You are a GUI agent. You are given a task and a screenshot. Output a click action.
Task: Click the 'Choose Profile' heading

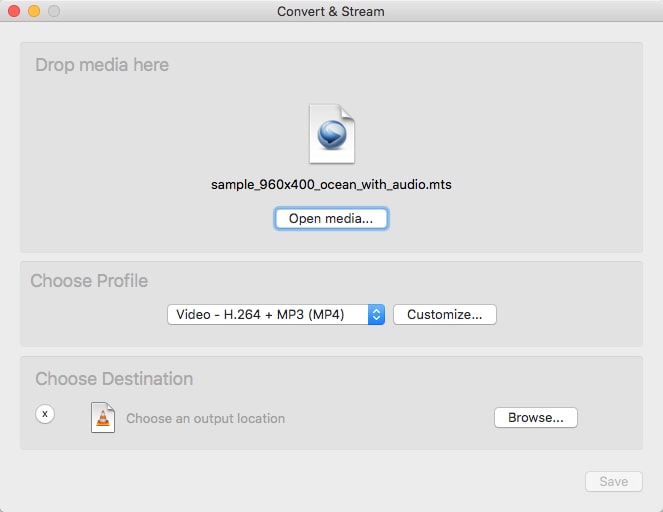coord(89,281)
